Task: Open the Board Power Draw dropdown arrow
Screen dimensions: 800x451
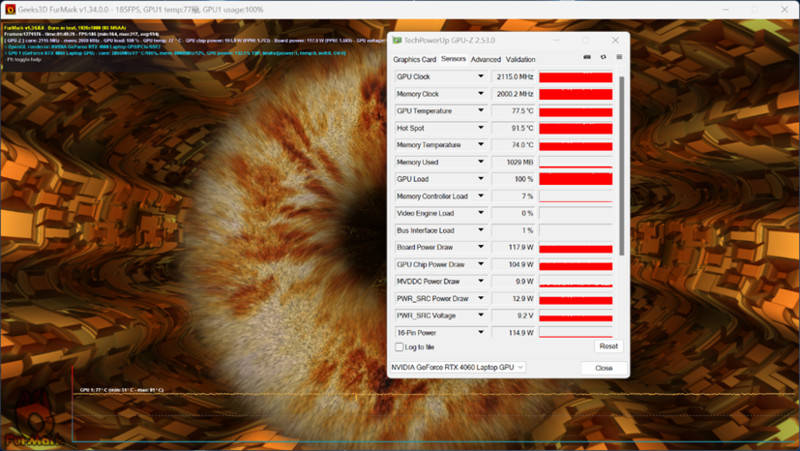Action: 481,247
